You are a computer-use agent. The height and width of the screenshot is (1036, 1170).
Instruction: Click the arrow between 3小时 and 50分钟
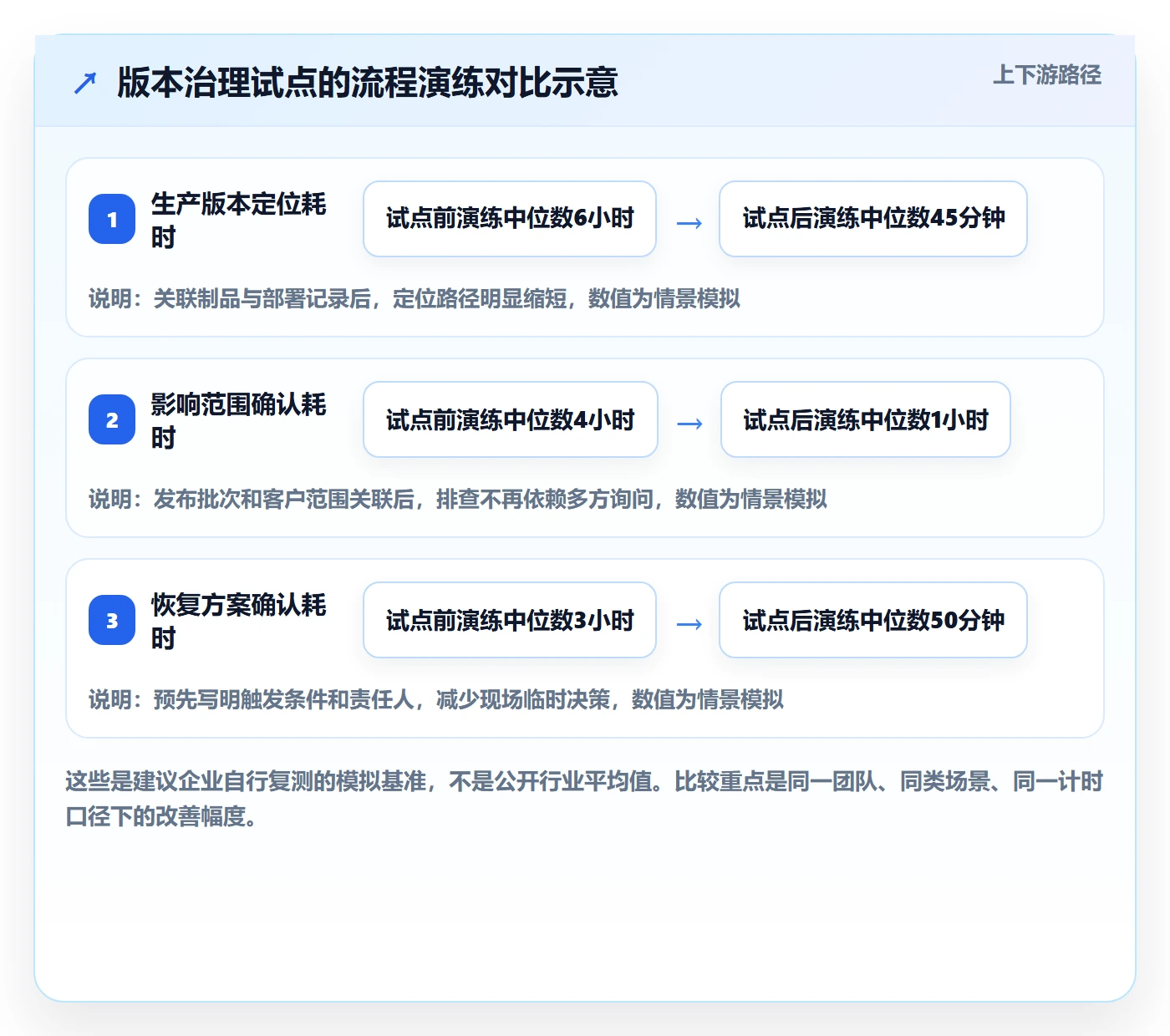coord(689,624)
